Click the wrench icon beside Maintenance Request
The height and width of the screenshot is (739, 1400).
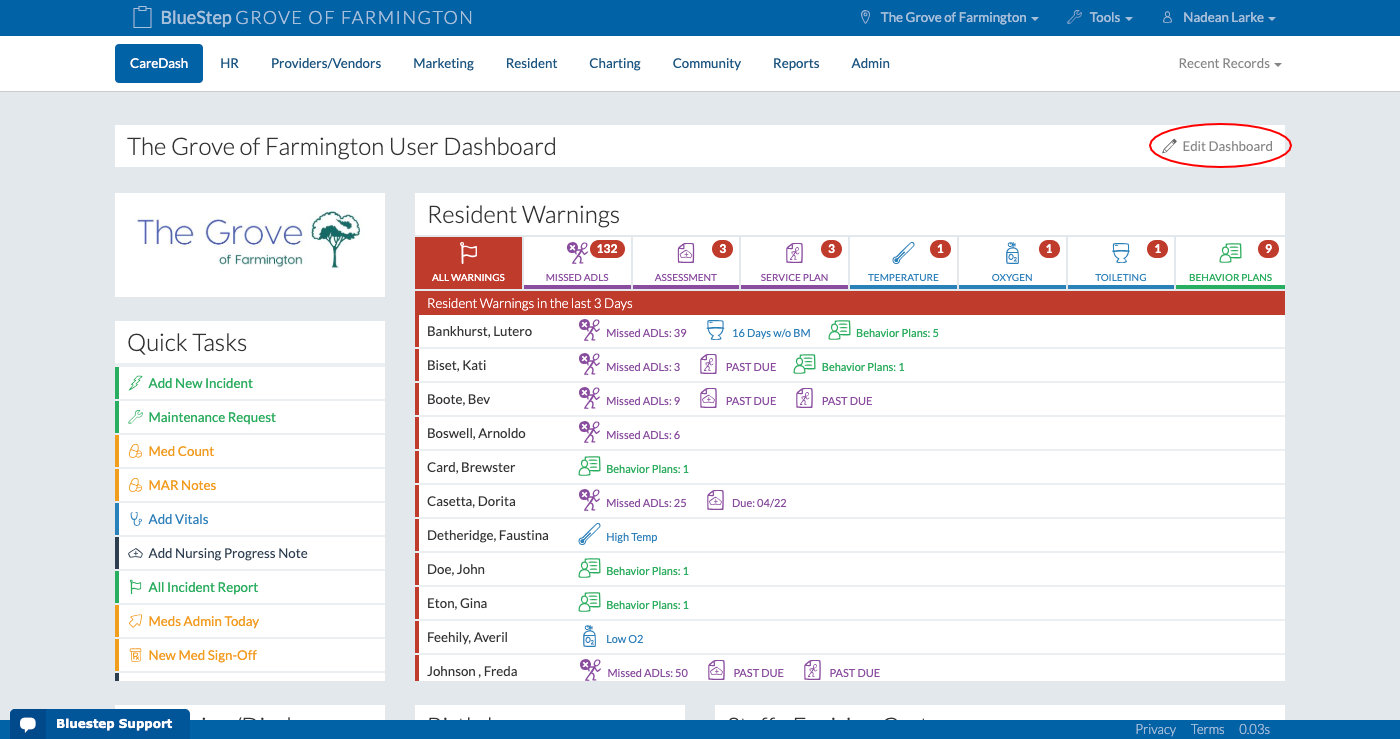click(x=136, y=417)
